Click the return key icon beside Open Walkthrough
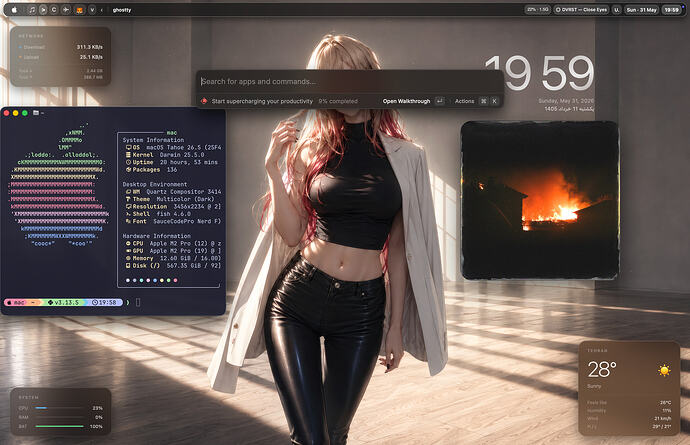The width and height of the screenshot is (690, 445). tap(440, 101)
